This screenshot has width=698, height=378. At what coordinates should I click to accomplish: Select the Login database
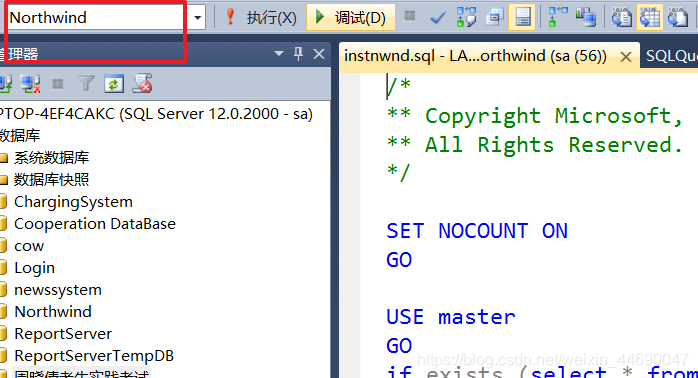pos(34,268)
